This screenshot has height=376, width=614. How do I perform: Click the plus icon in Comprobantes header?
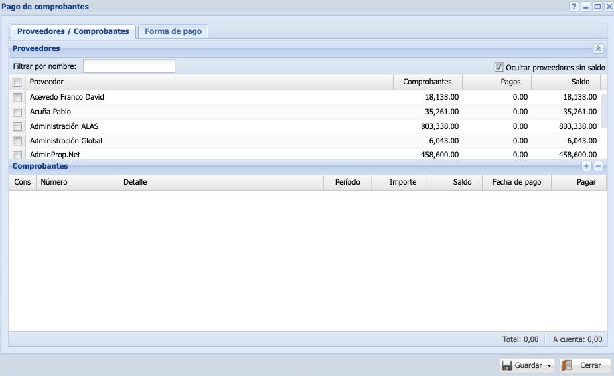click(x=586, y=166)
